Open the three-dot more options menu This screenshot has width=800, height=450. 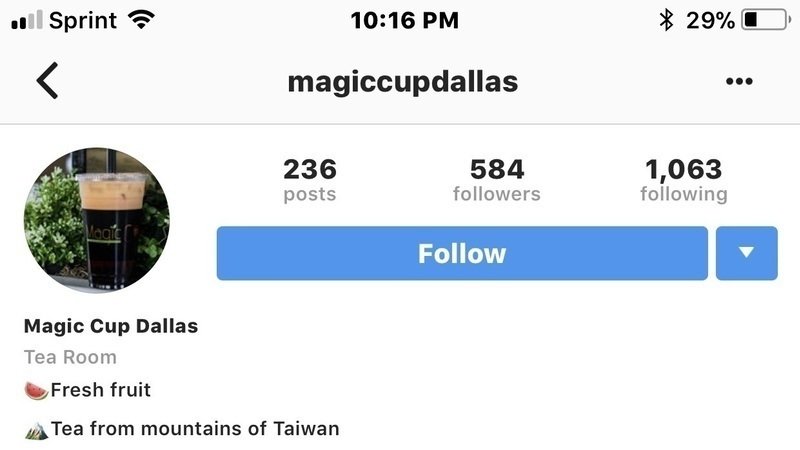(x=739, y=81)
